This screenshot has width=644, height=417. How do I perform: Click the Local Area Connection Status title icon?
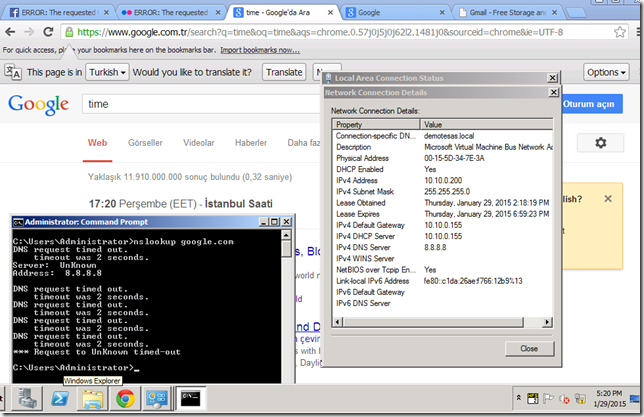point(329,78)
